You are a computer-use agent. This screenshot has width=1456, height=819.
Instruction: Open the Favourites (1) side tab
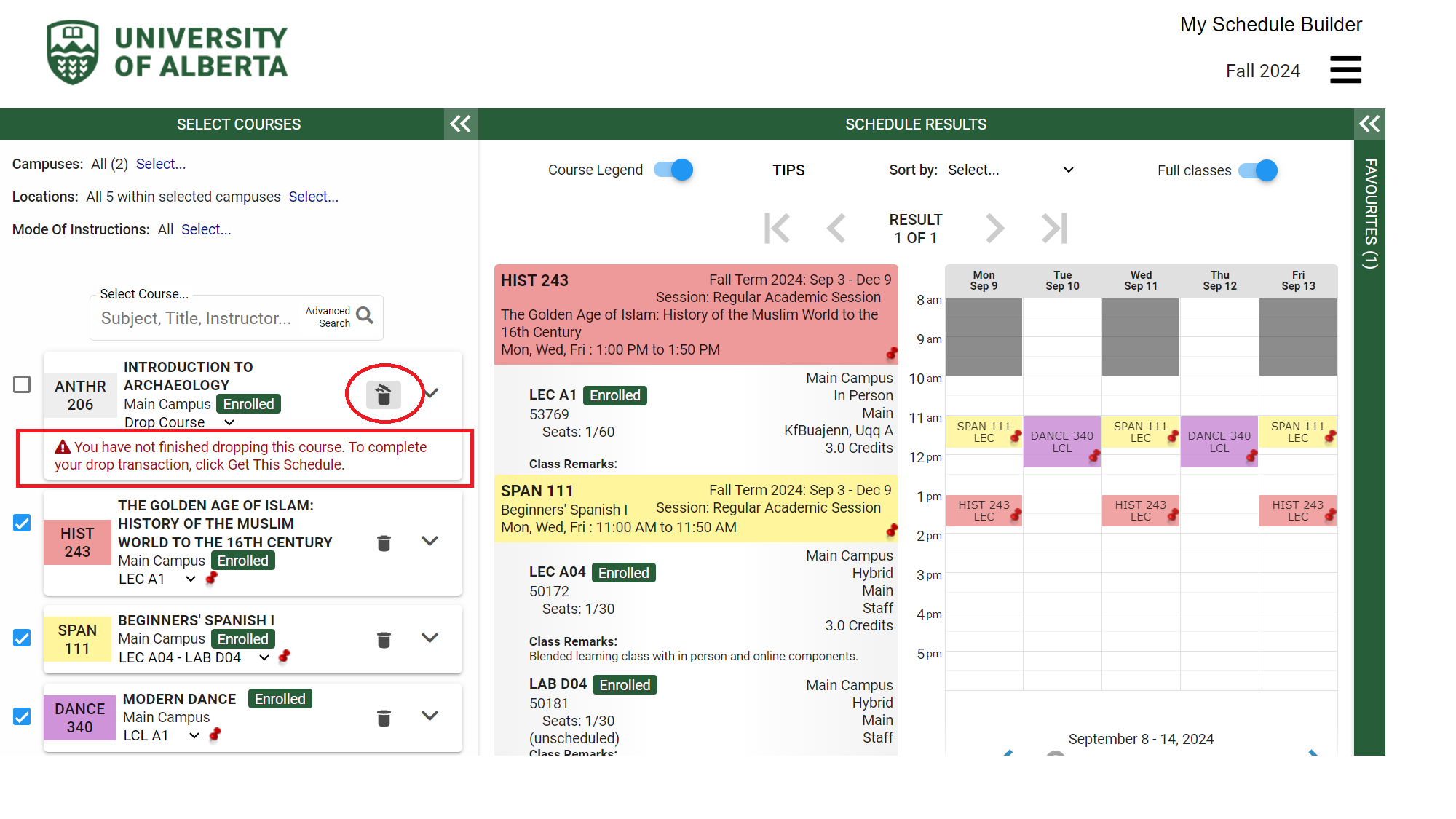1369,214
